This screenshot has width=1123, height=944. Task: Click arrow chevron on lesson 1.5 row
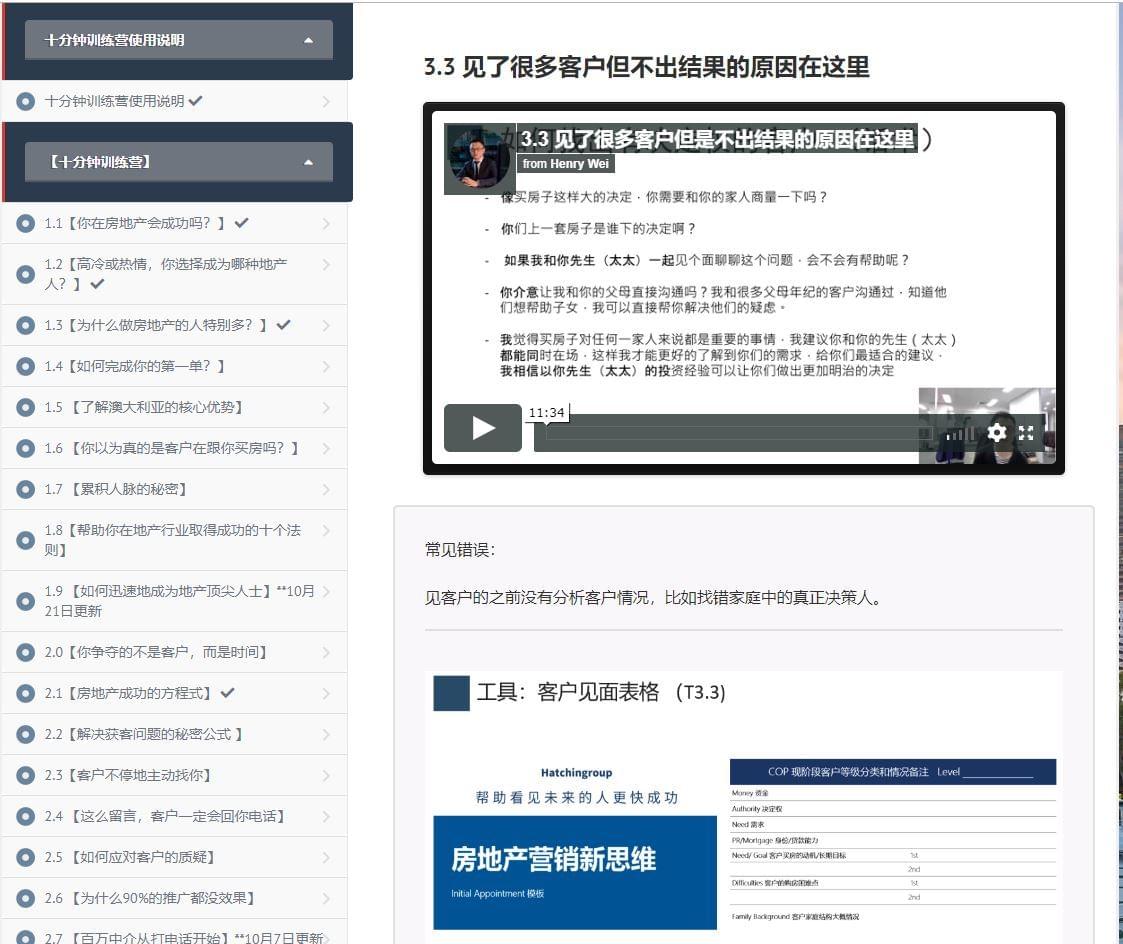click(x=326, y=407)
